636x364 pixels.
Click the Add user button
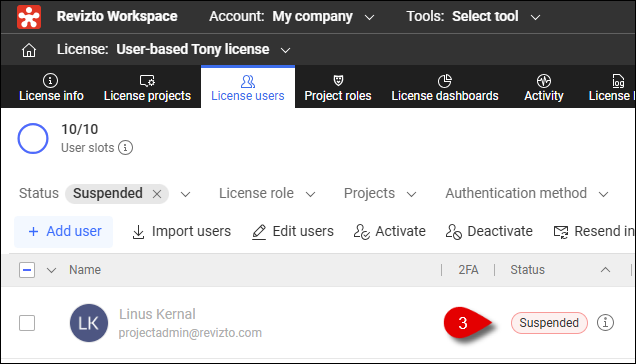click(64, 231)
